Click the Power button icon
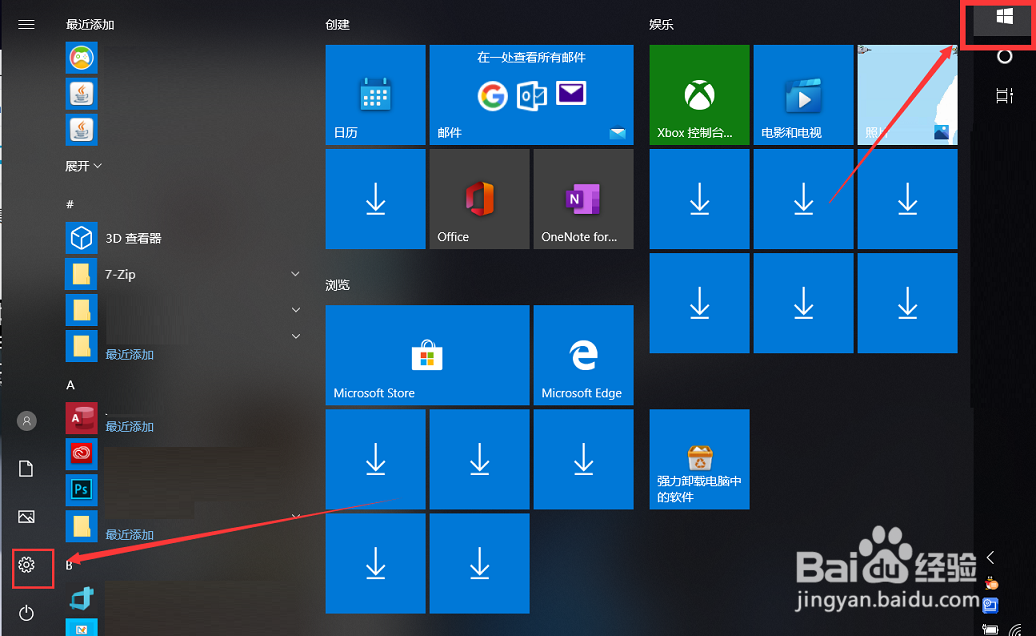The image size is (1036, 636). (26, 613)
